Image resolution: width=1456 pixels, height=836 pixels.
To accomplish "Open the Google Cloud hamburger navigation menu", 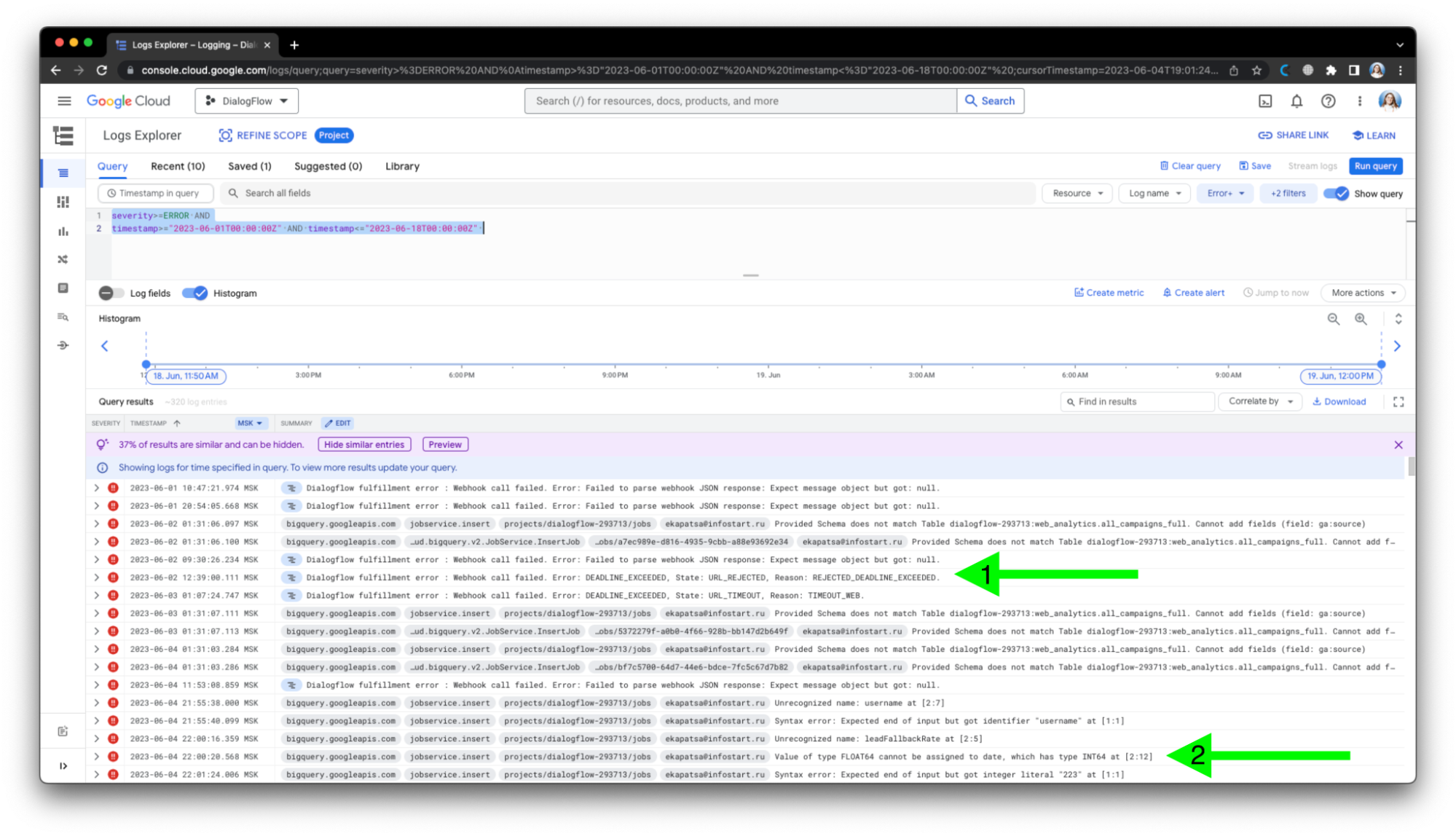I will (64, 101).
